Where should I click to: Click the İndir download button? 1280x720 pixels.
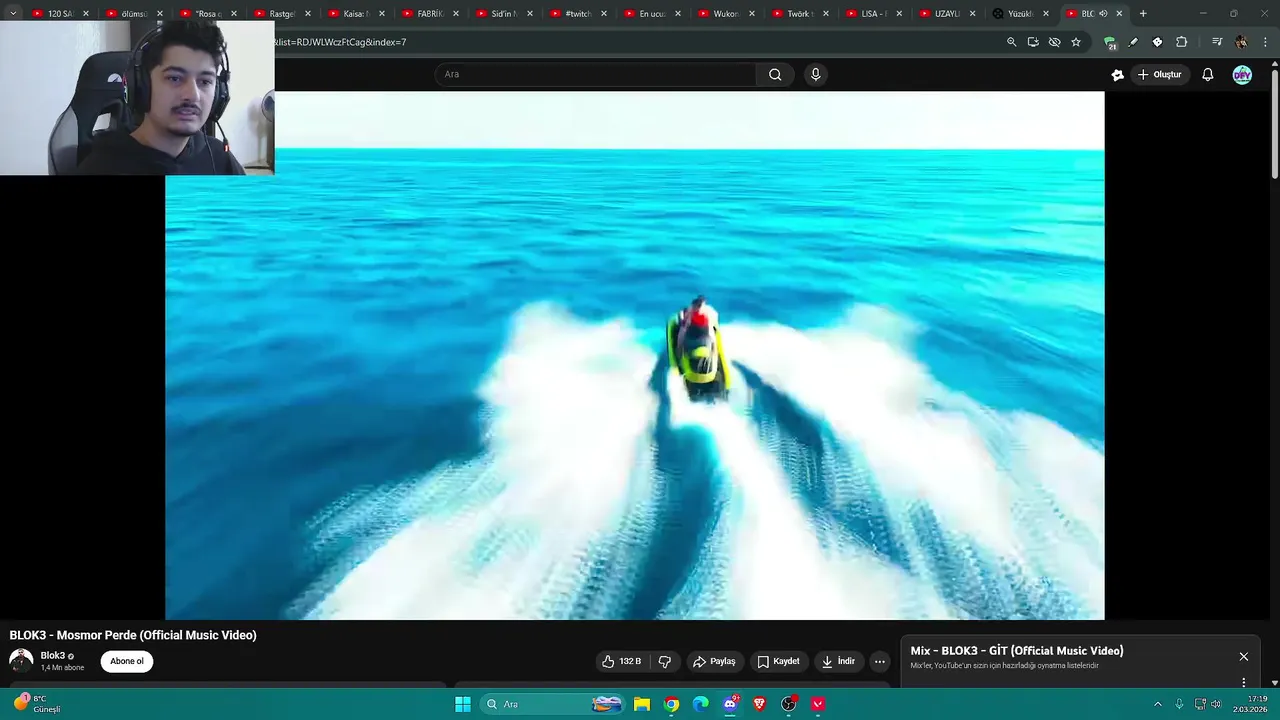point(838,661)
